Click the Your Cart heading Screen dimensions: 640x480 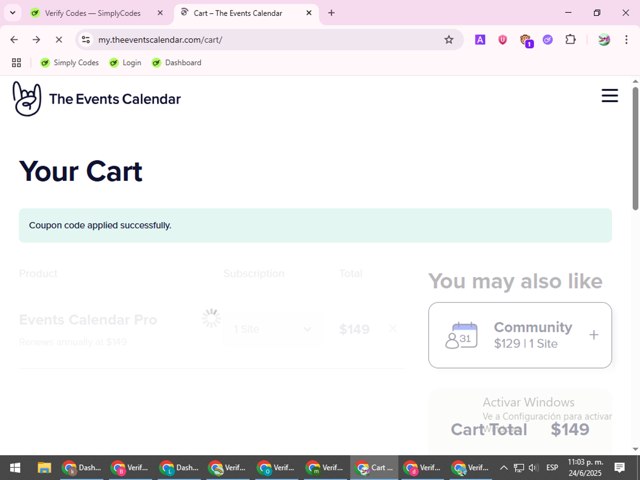tap(81, 171)
